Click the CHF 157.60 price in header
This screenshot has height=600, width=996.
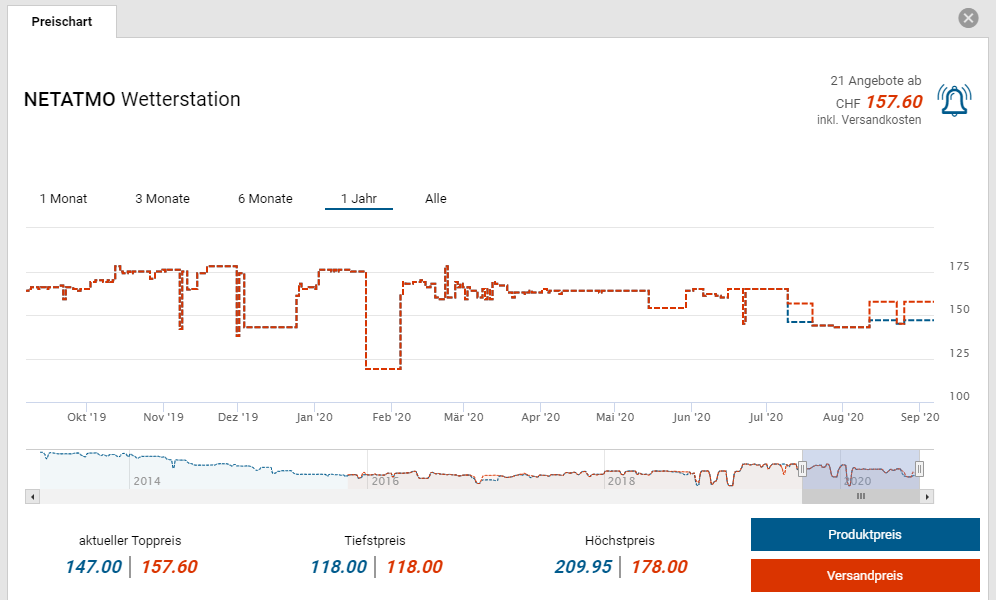tap(893, 102)
